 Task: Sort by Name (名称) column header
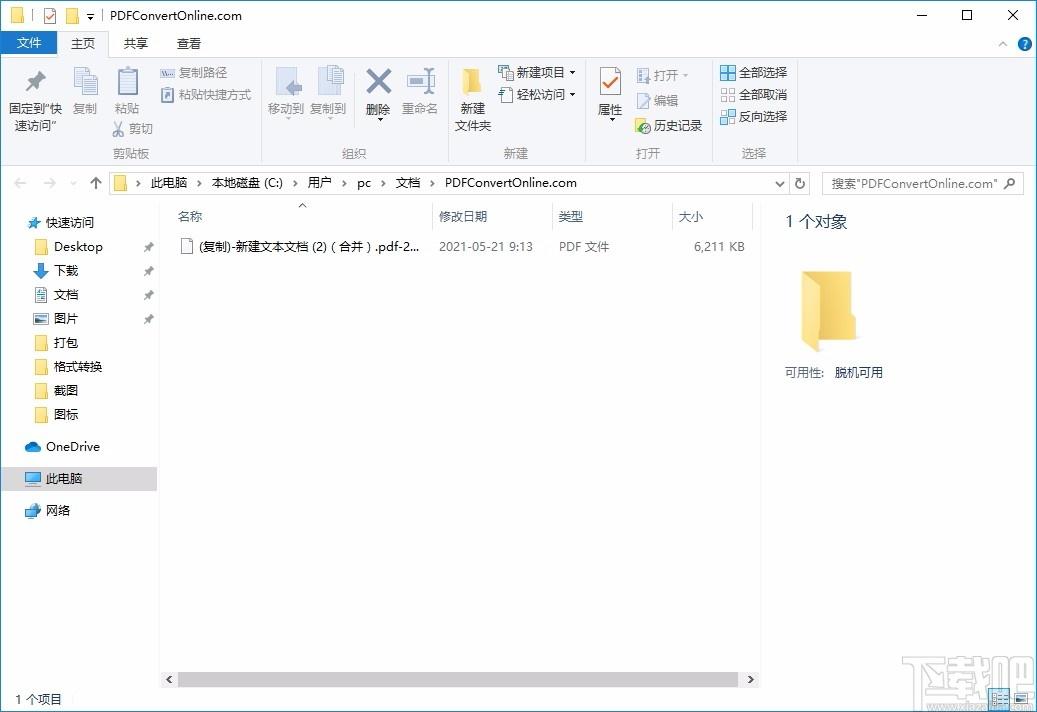coord(302,216)
